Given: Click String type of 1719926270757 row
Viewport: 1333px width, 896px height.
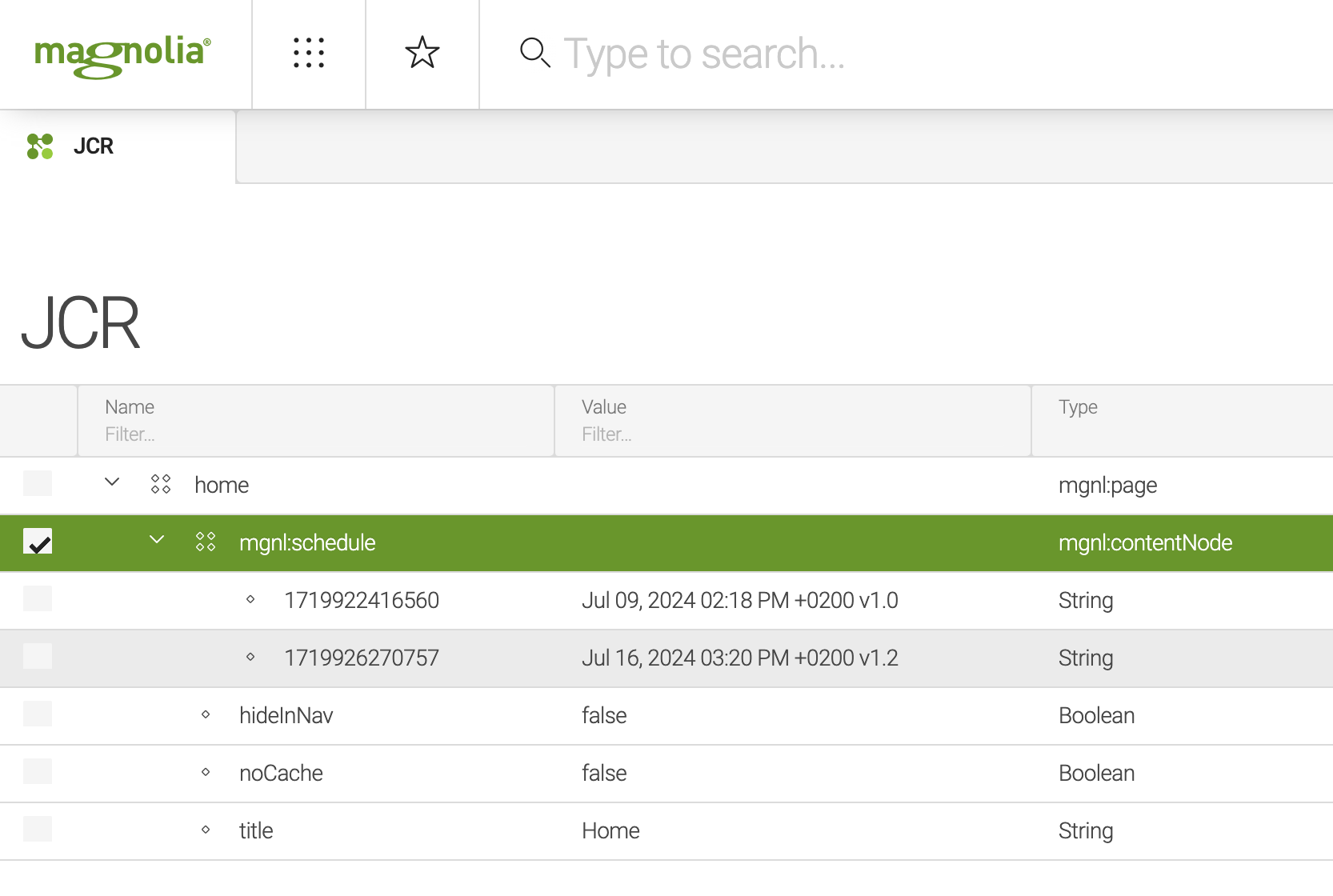Looking at the screenshot, I should [x=1086, y=658].
